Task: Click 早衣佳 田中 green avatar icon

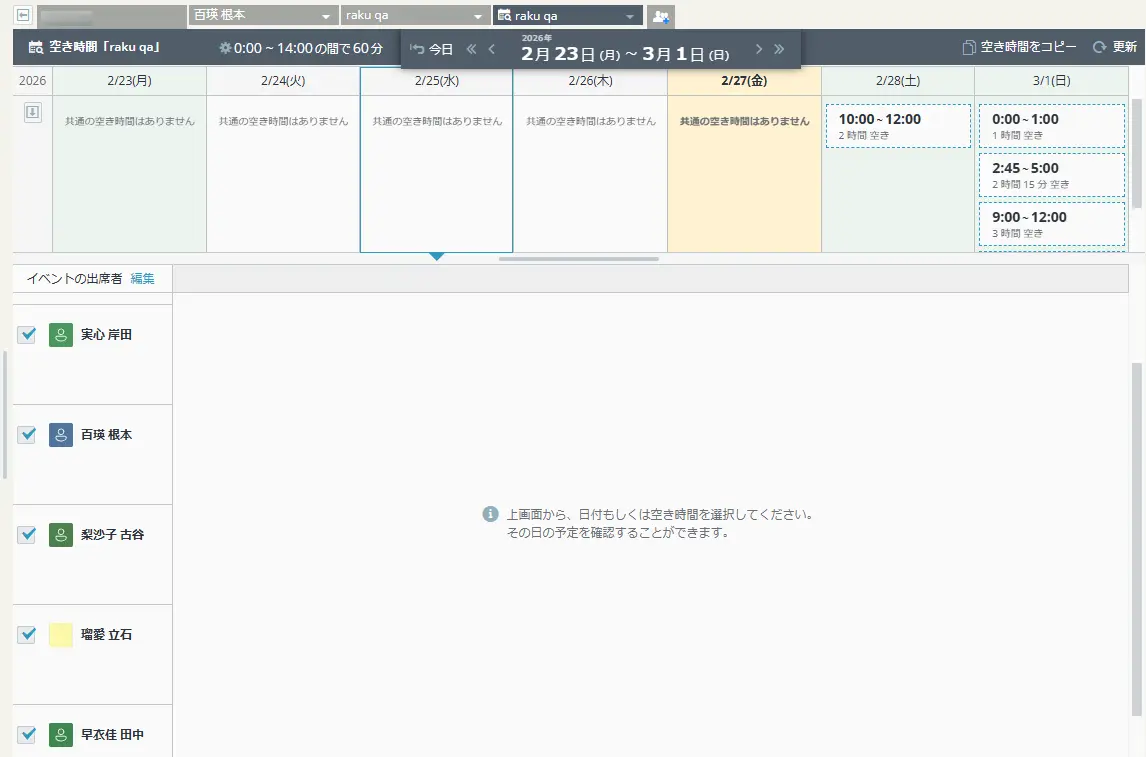Action: pyautogui.click(x=61, y=734)
